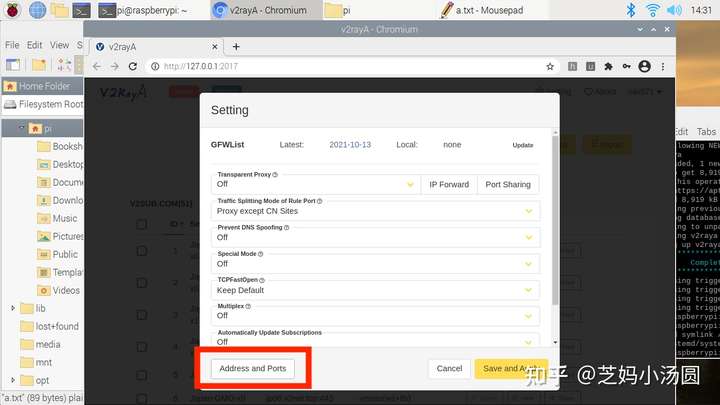
Task: Open Chromium extensions puzzle icon
Action: click(608, 67)
